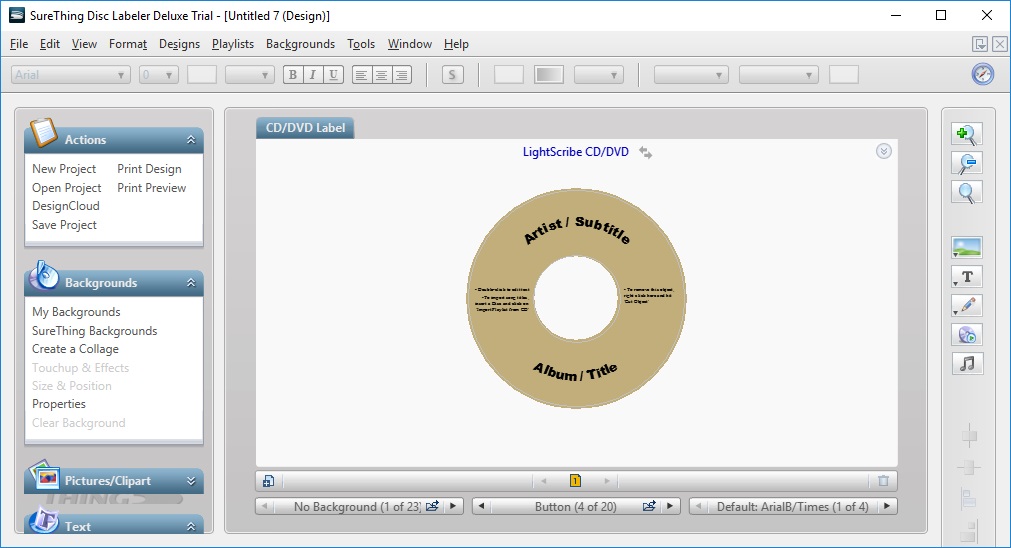This screenshot has width=1011, height=548.
Task: Set left text alignment
Action: pos(362,75)
